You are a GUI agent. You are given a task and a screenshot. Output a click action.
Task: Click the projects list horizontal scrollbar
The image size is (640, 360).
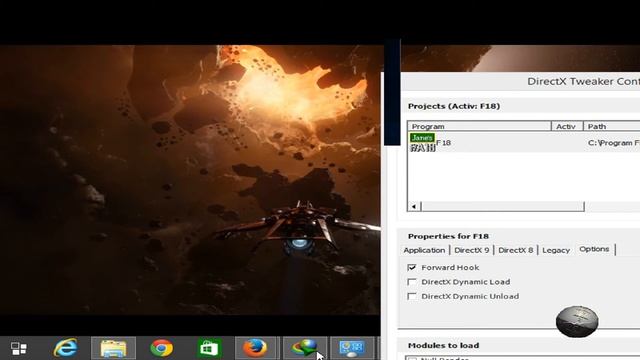pos(502,207)
